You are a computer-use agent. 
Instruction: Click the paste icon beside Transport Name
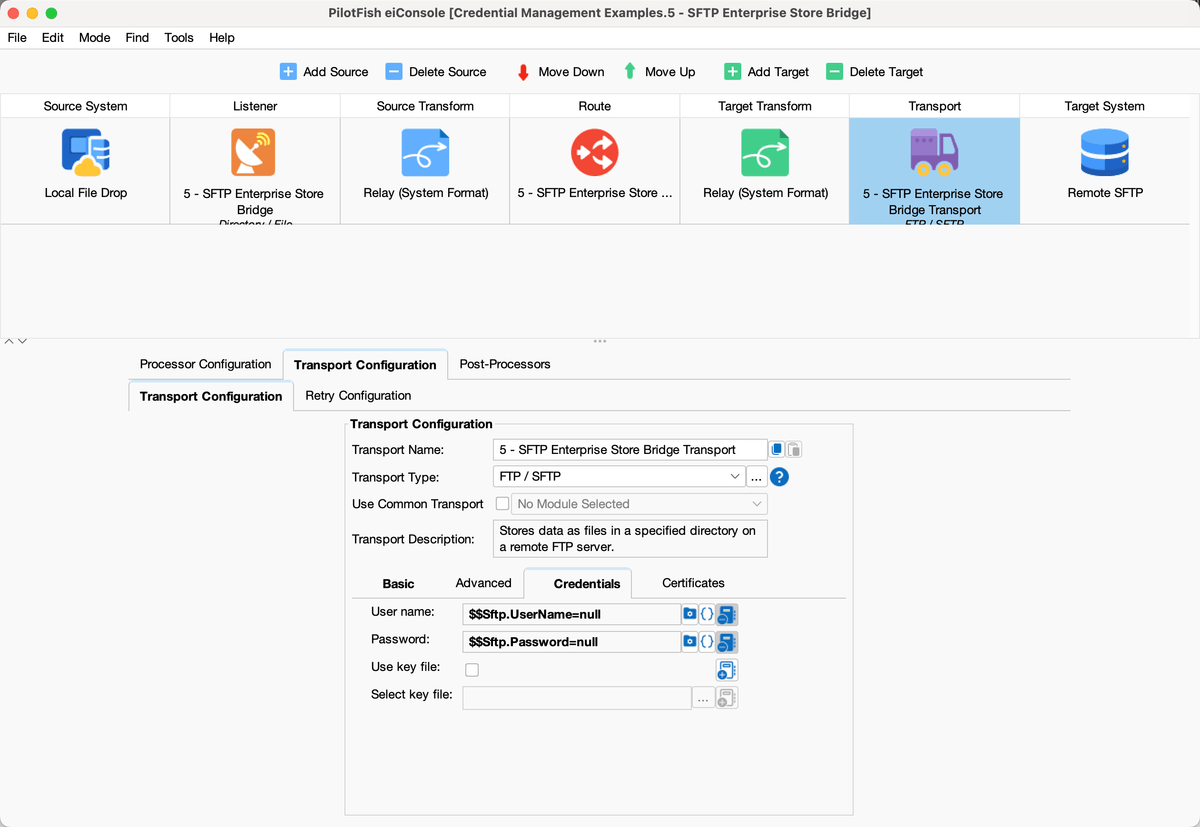pos(793,450)
